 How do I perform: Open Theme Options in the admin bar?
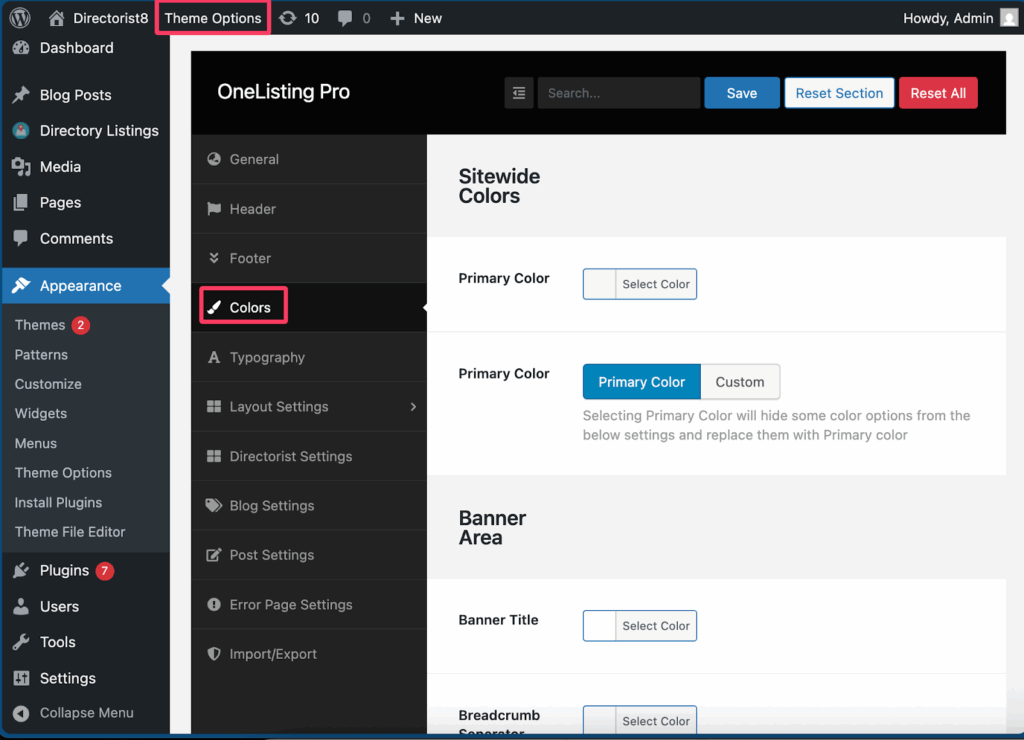click(x=213, y=18)
